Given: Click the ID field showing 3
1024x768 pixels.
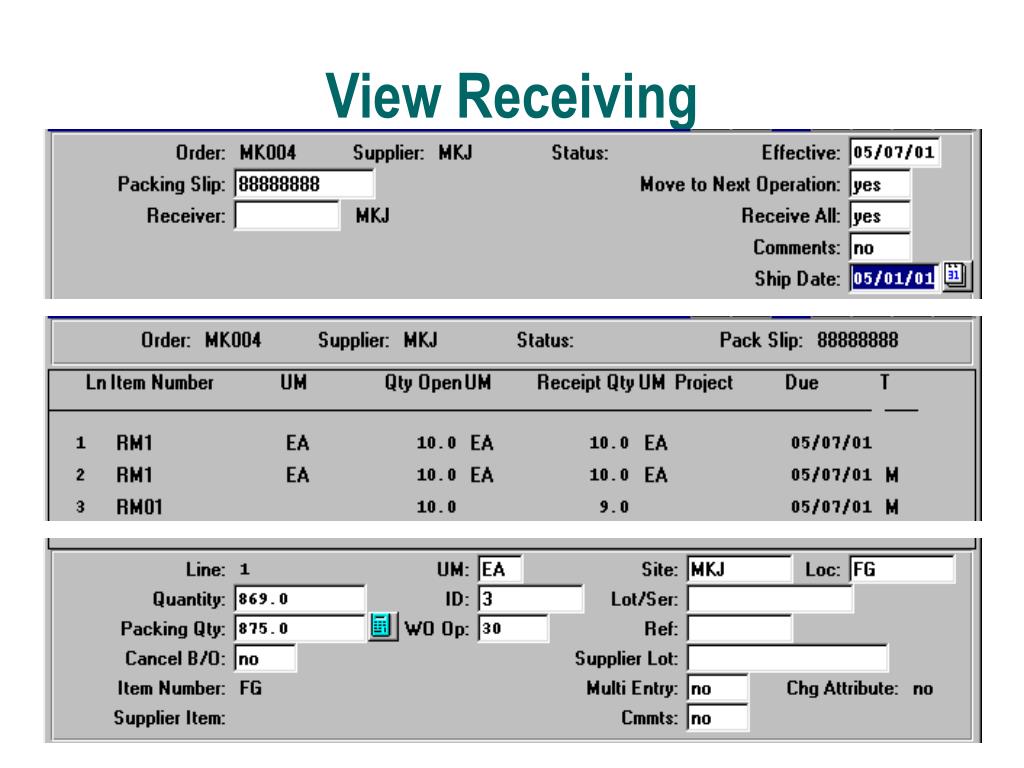Looking at the screenshot, I should 530,599.
